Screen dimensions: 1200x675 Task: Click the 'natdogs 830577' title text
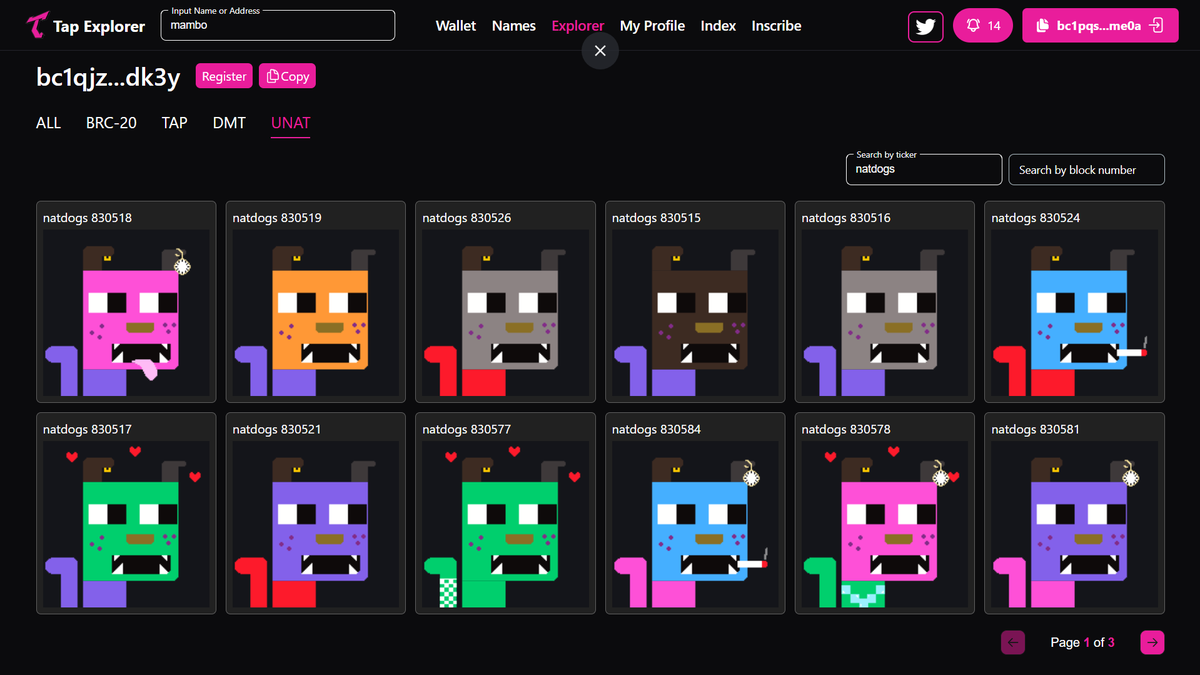pos(467,429)
